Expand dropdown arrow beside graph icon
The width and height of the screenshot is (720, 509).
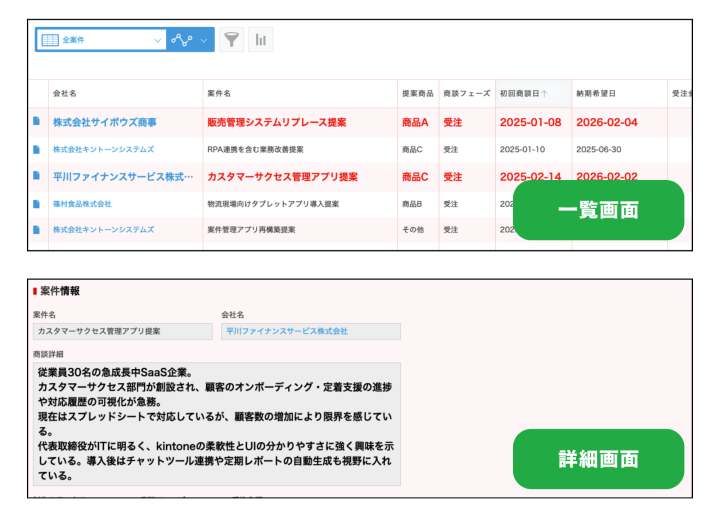coord(204,40)
